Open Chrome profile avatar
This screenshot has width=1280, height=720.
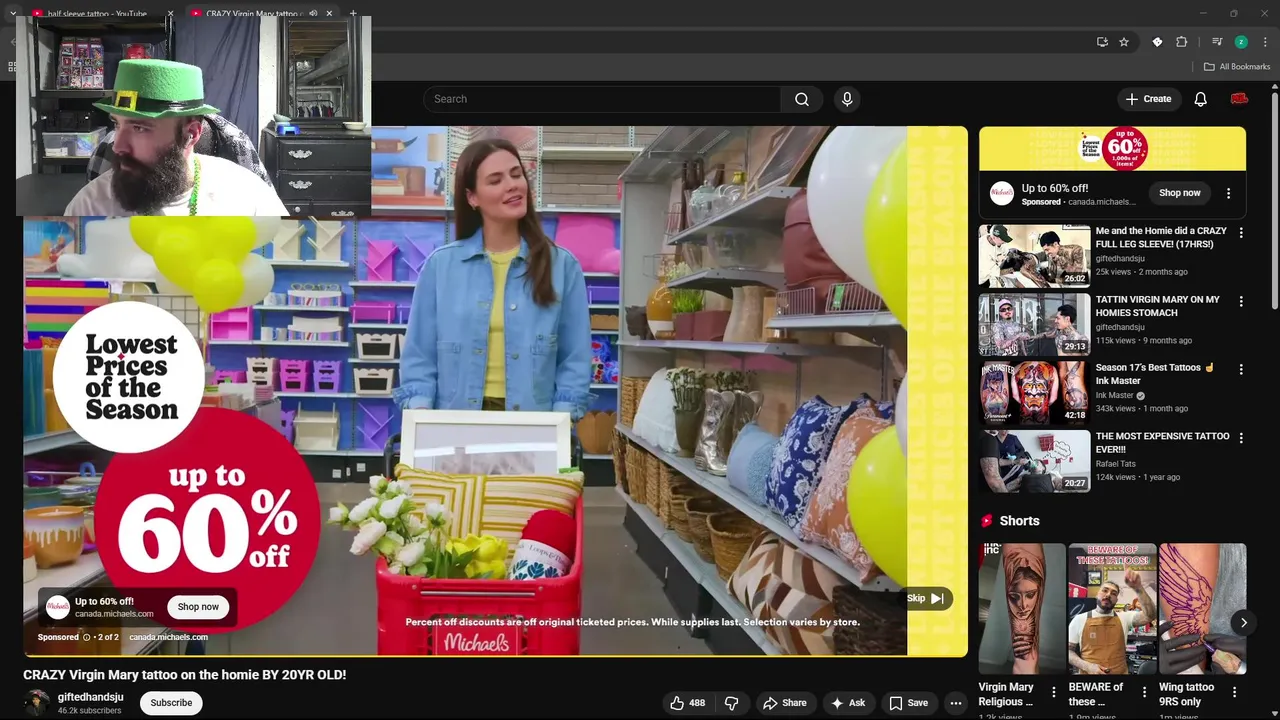(1241, 42)
